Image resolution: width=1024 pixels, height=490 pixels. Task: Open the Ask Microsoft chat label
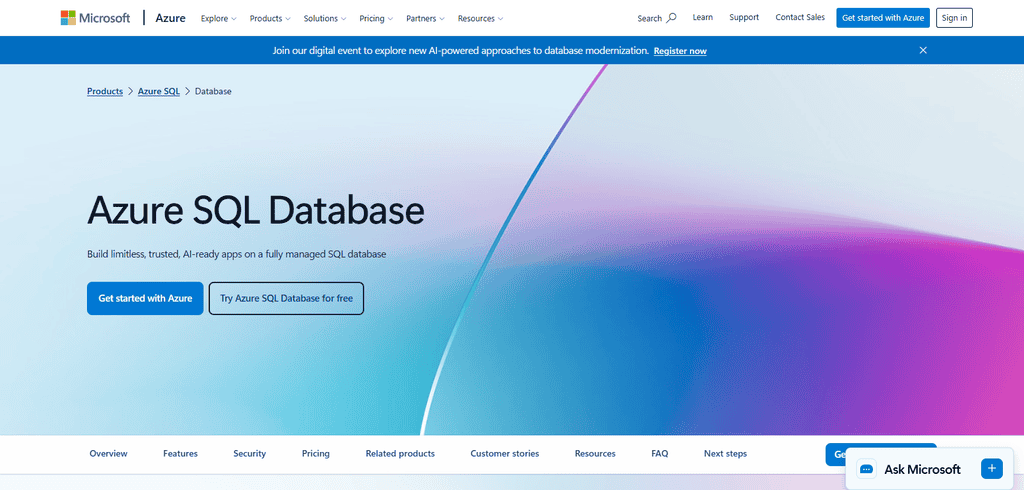(922, 469)
